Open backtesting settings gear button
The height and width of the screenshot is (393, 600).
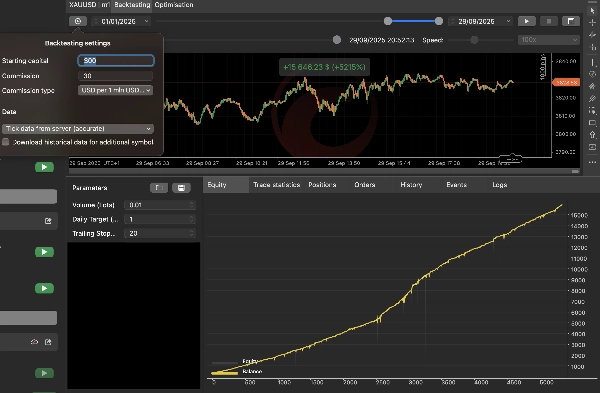[78, 21]
